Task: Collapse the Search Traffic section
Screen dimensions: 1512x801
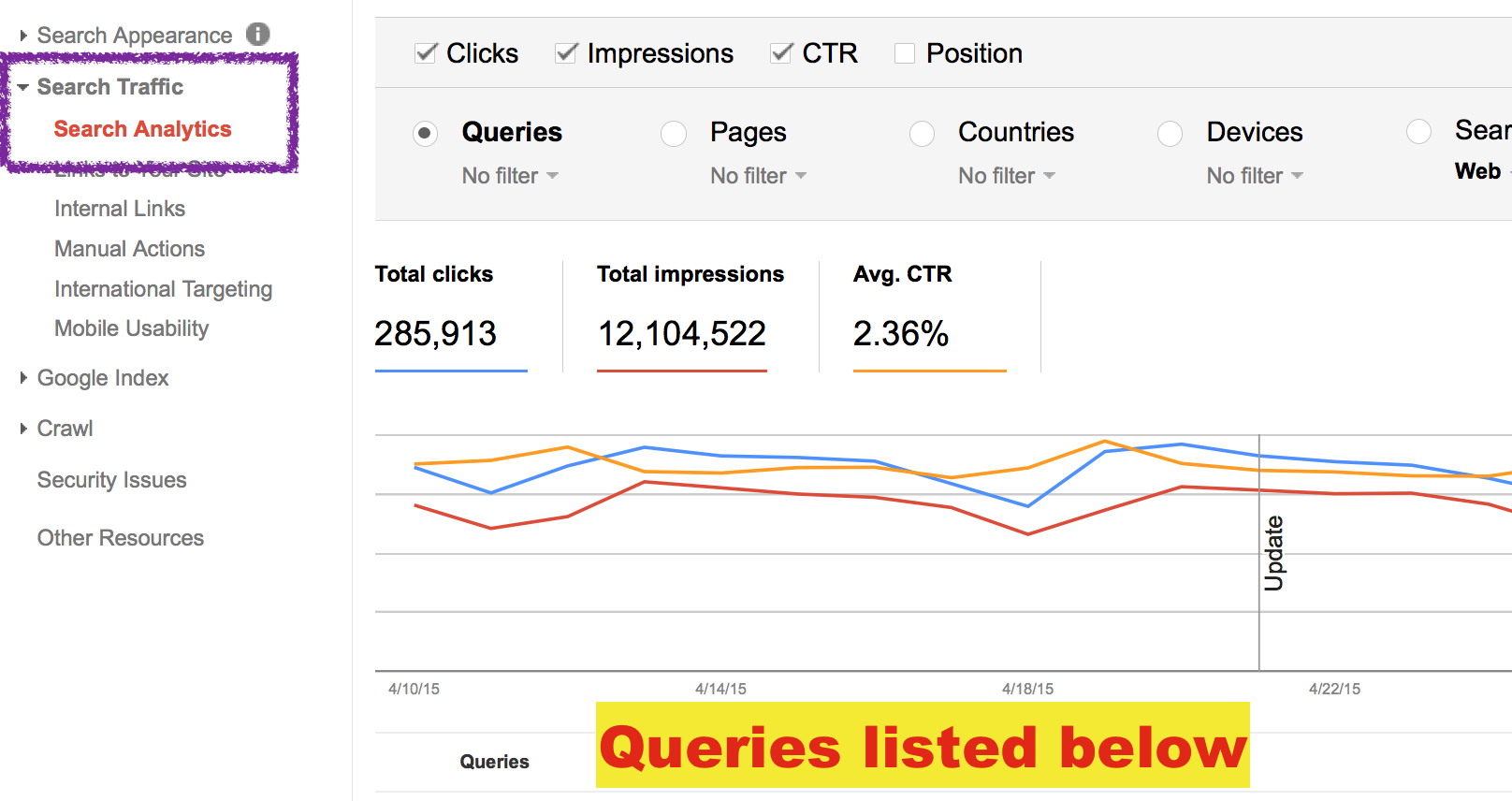Action: [x=109, y=87]
